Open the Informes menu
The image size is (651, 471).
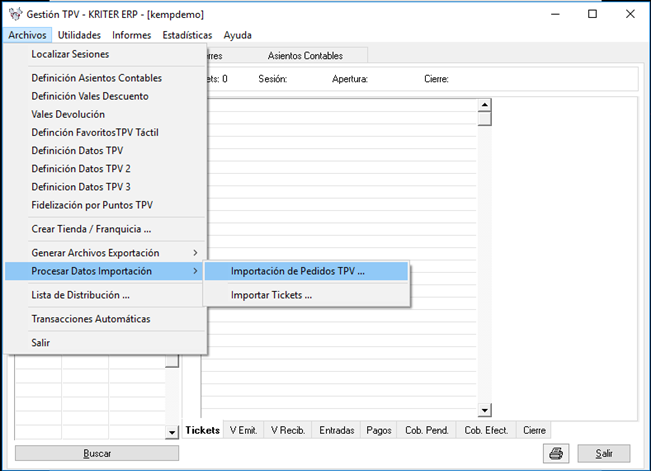[x=131, y=35]
